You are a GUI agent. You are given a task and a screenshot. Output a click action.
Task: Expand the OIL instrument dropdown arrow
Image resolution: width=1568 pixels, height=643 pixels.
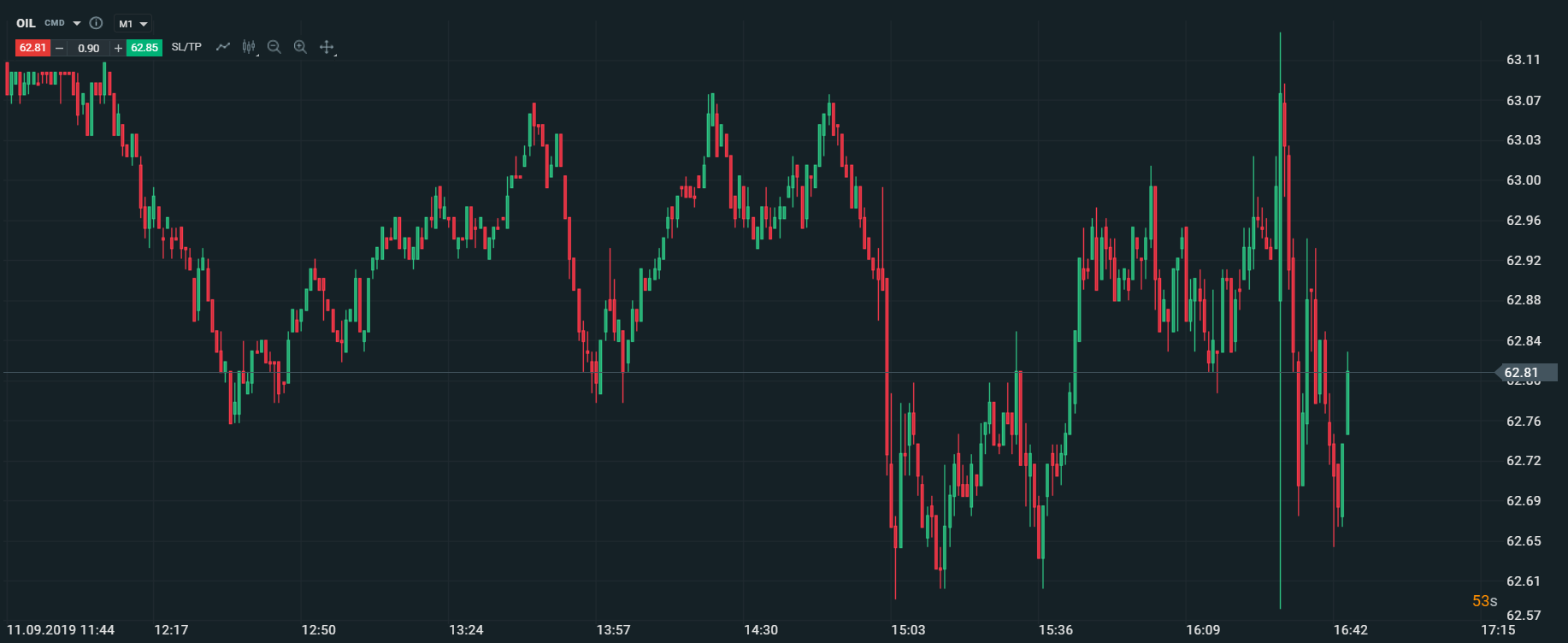point(77,23)
